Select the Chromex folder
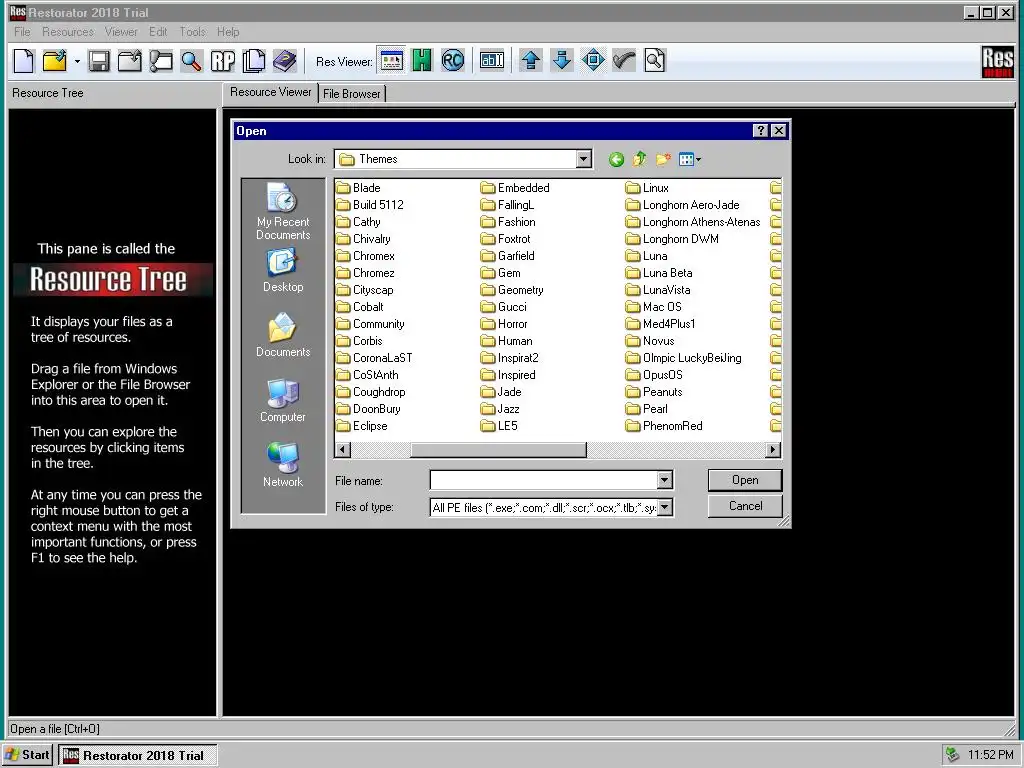The width and height of the screenshot is (1024, 768). coord(366,256)
